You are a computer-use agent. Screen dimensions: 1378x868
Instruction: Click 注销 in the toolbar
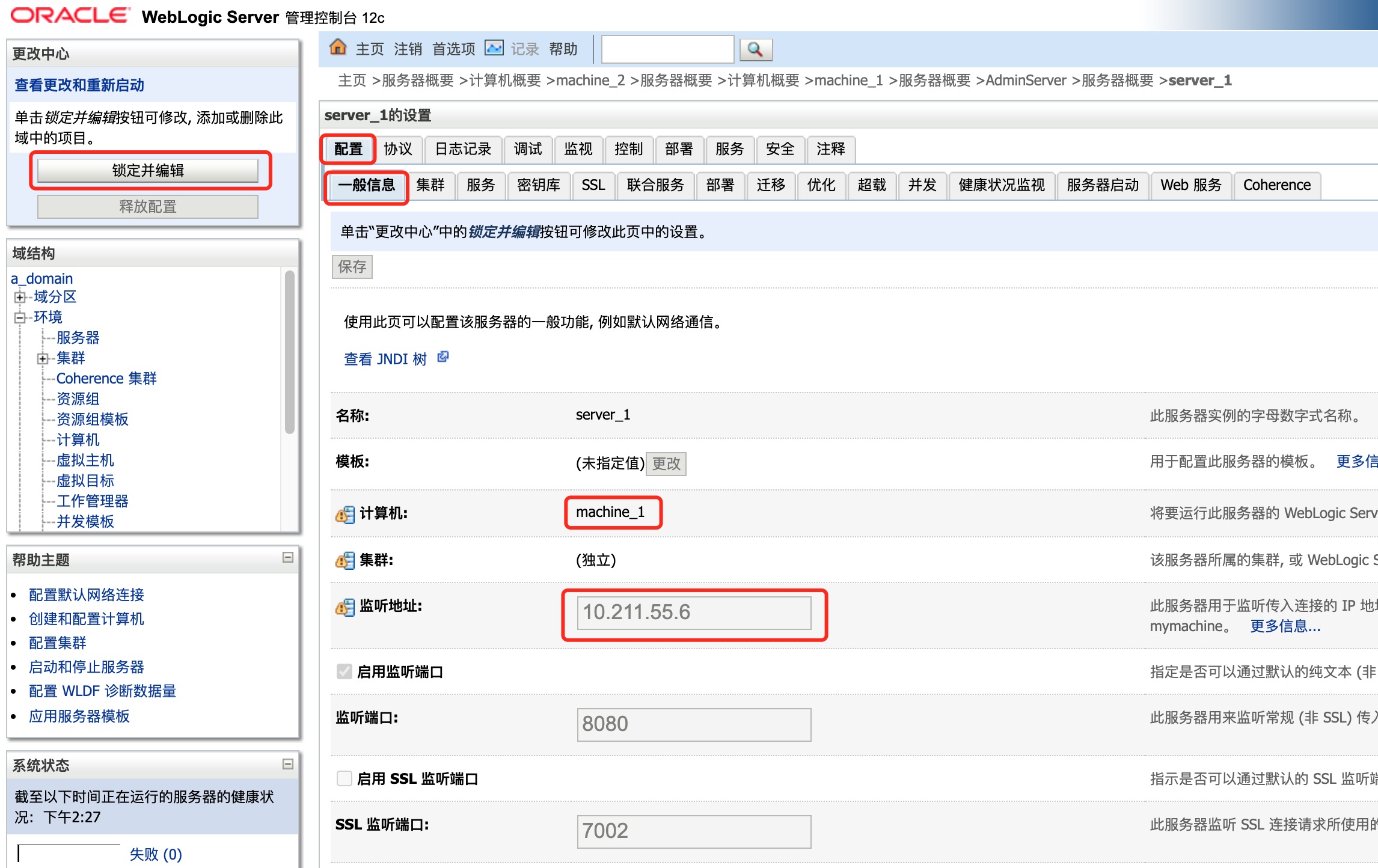(408, 49)
